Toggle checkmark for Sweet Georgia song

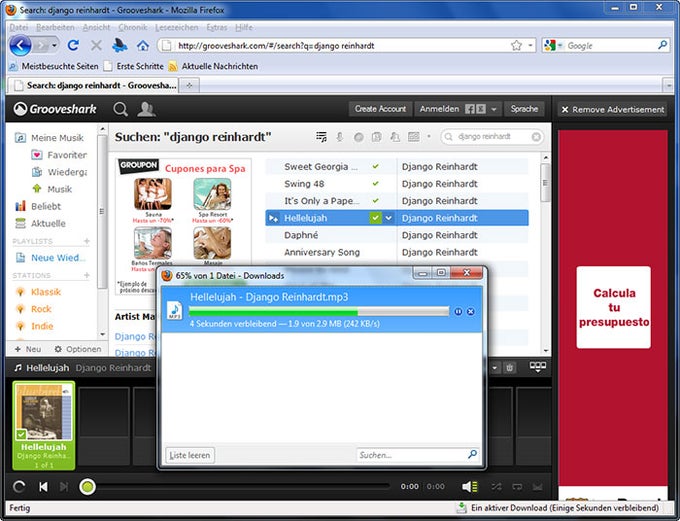[x=376, y=166]
